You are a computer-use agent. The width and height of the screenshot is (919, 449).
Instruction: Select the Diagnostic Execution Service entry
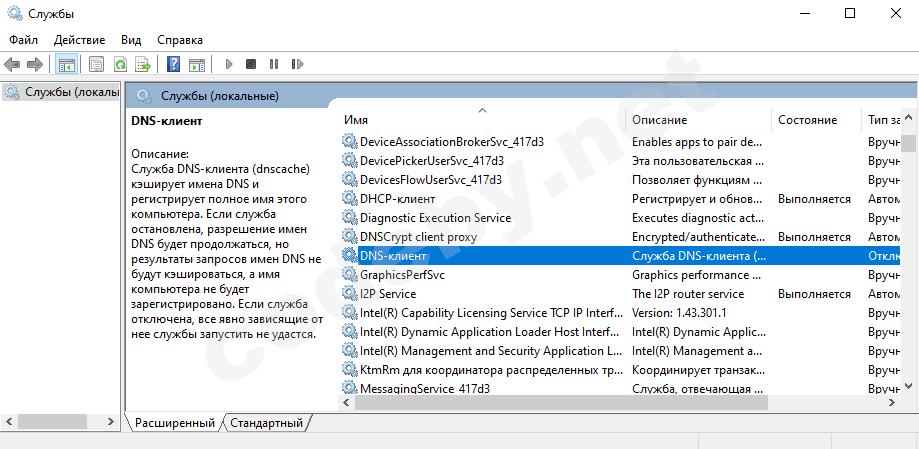pyautogui.click(x=435, y=217)
